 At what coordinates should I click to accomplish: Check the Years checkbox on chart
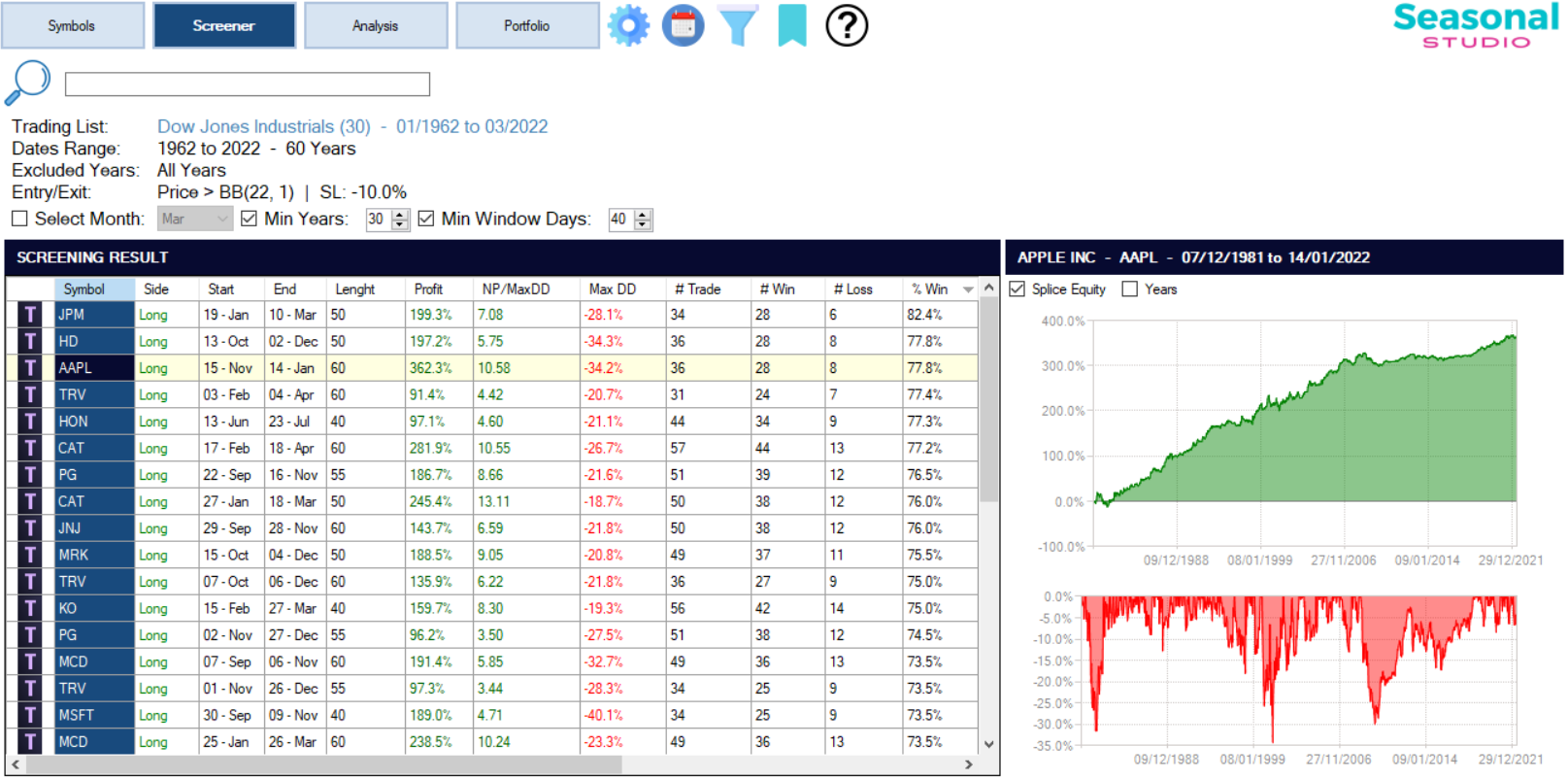point(1129,288)
